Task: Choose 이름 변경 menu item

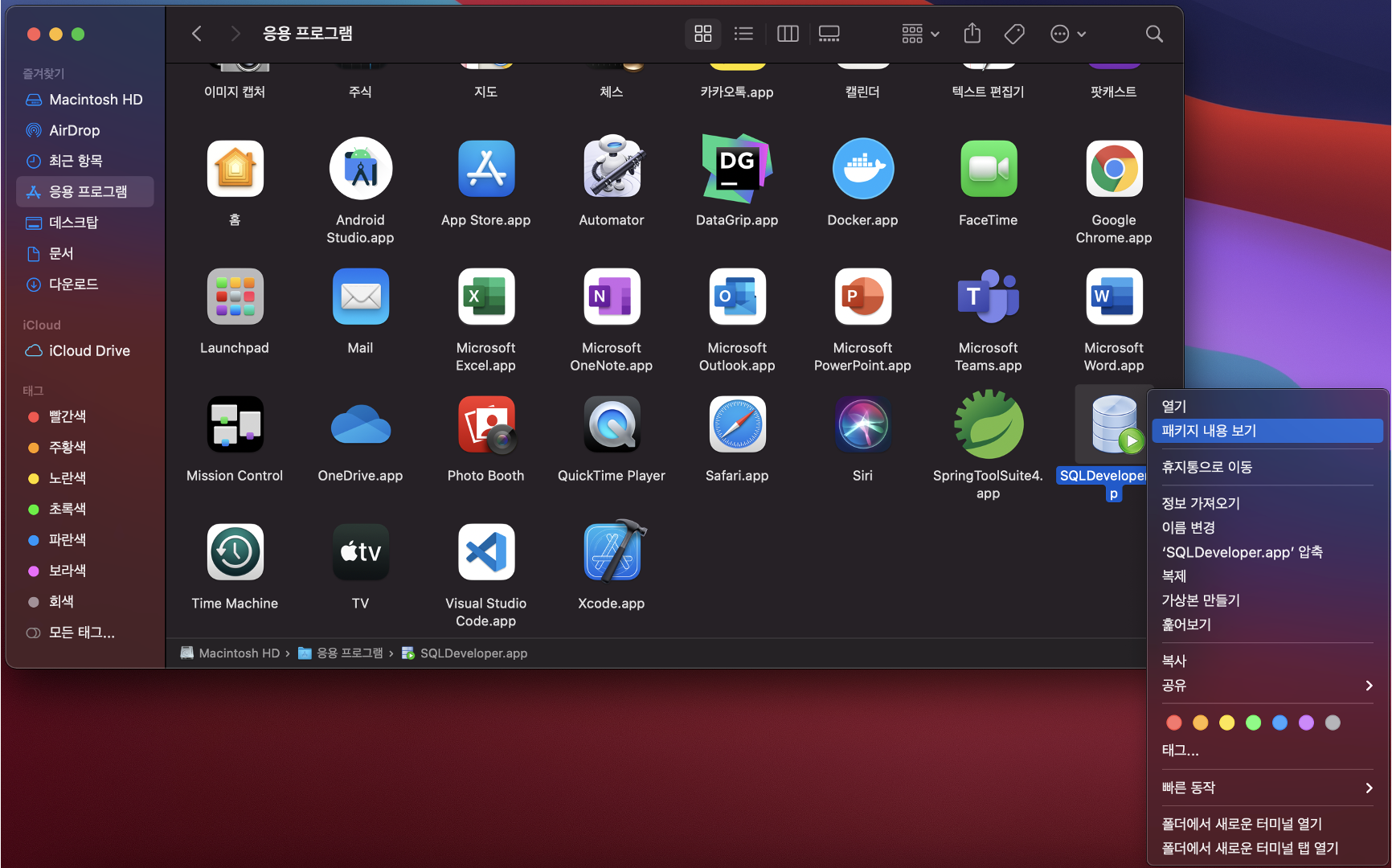Action: [x=1267, y=527]
